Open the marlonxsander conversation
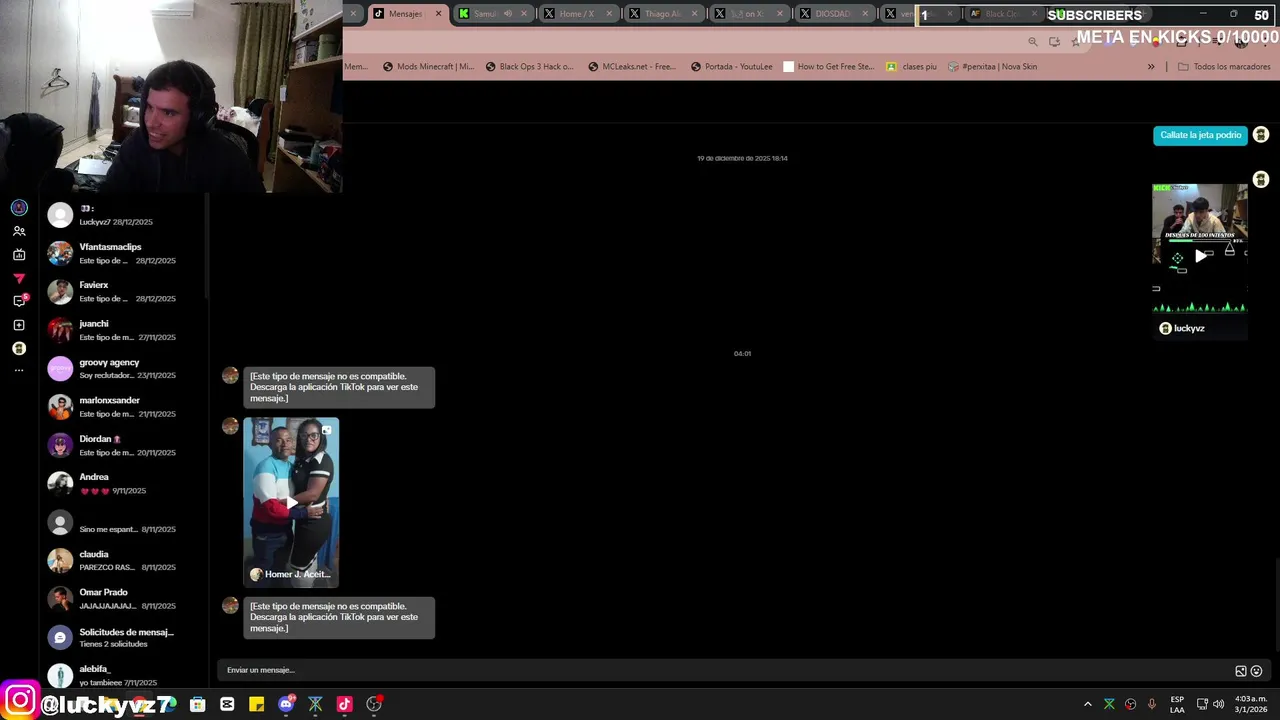Image resolution: width=1280 pixels, height=720 pixels. (125, 407)
